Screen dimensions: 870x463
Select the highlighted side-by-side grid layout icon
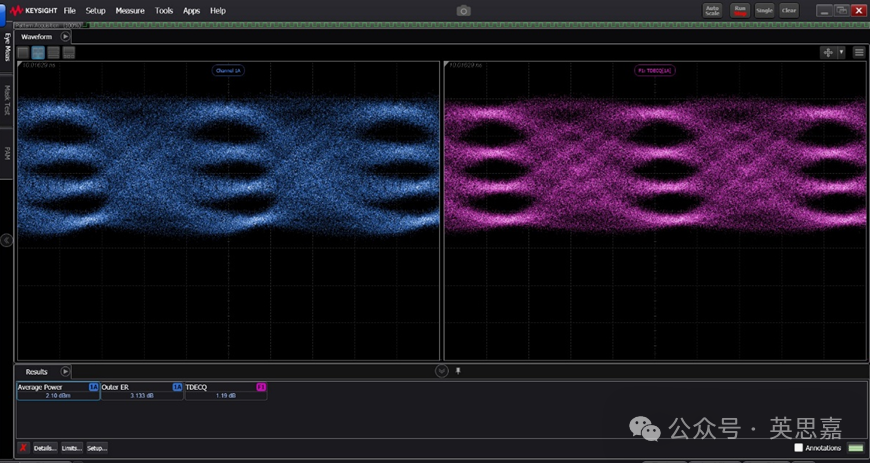[x=38, y=53]
